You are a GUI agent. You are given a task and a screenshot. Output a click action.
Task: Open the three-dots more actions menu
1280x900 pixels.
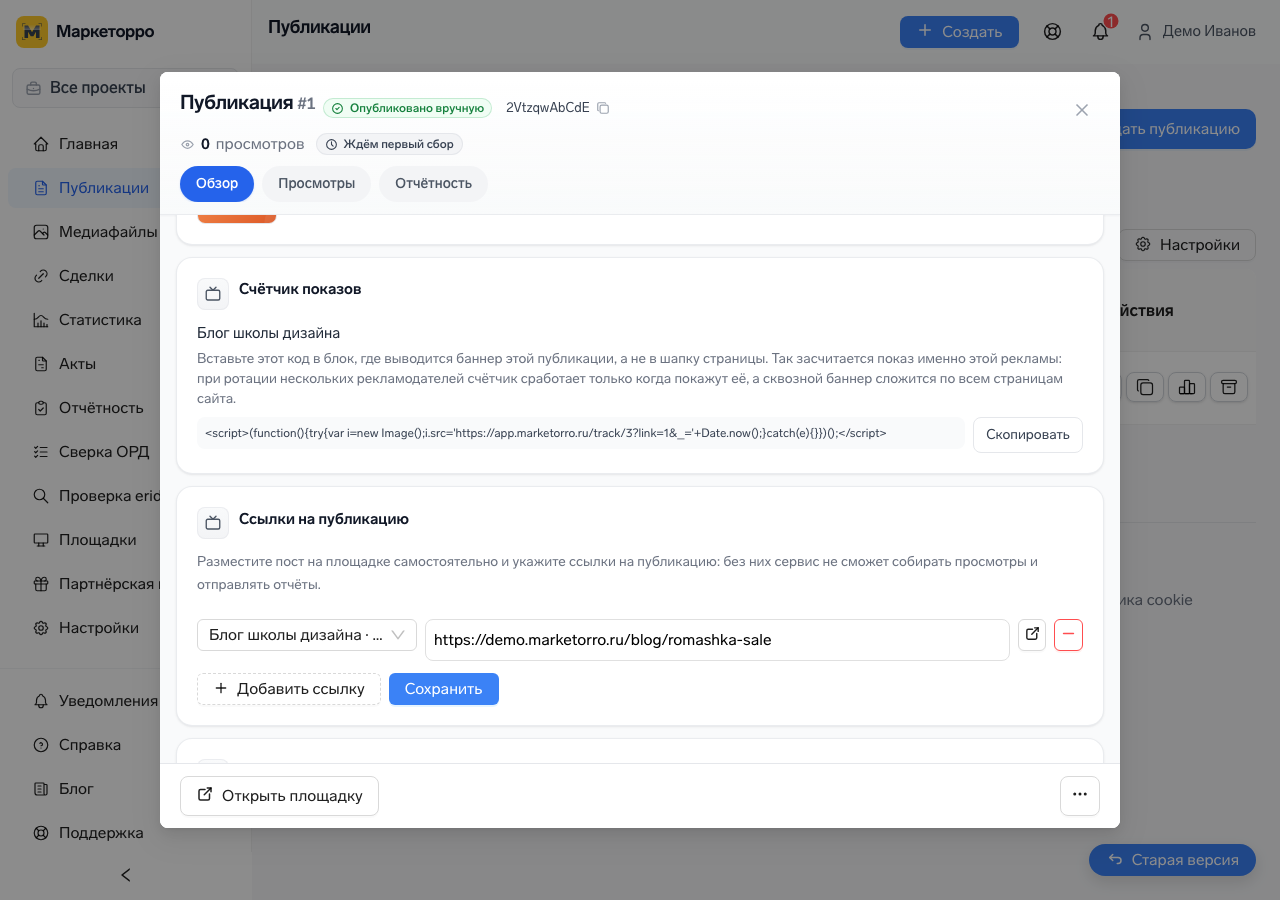coord(1080,796)
